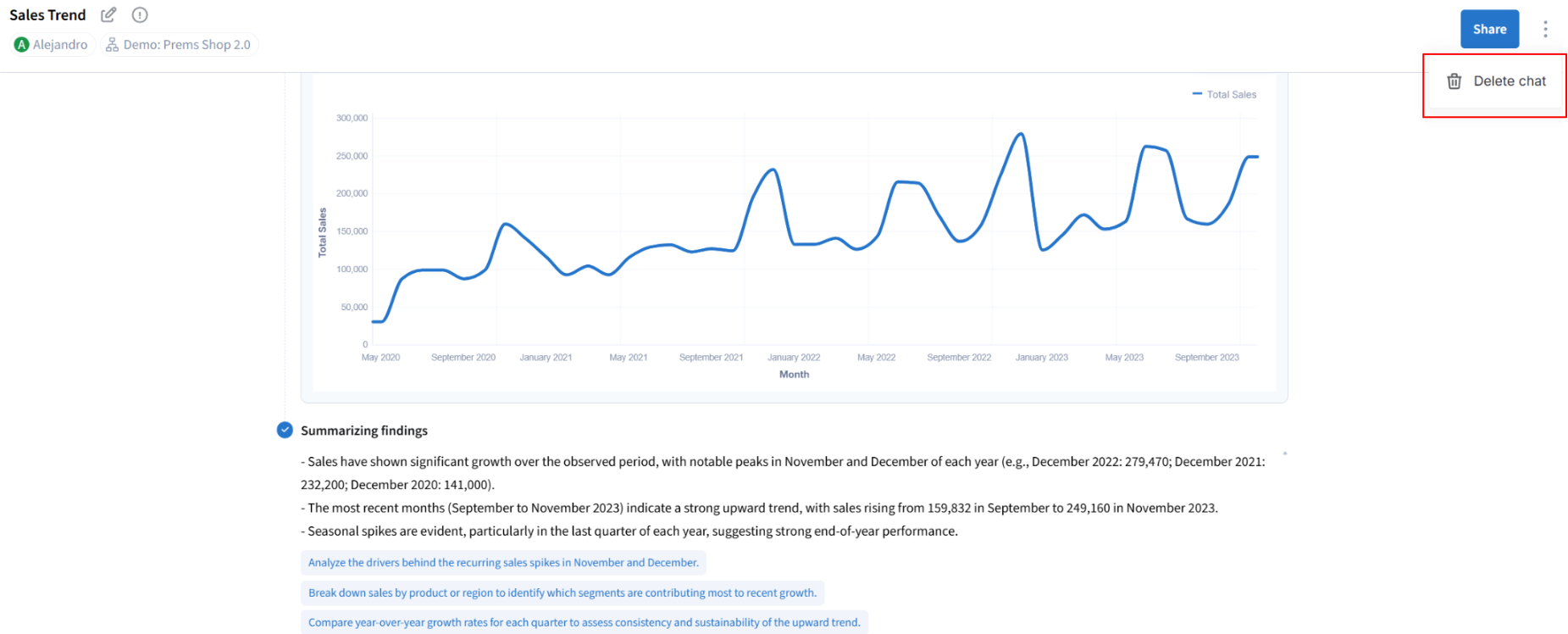Click the data source icon for Prems Shop
The height and width of the screenshot is (634, 1568).
point(112,45)
